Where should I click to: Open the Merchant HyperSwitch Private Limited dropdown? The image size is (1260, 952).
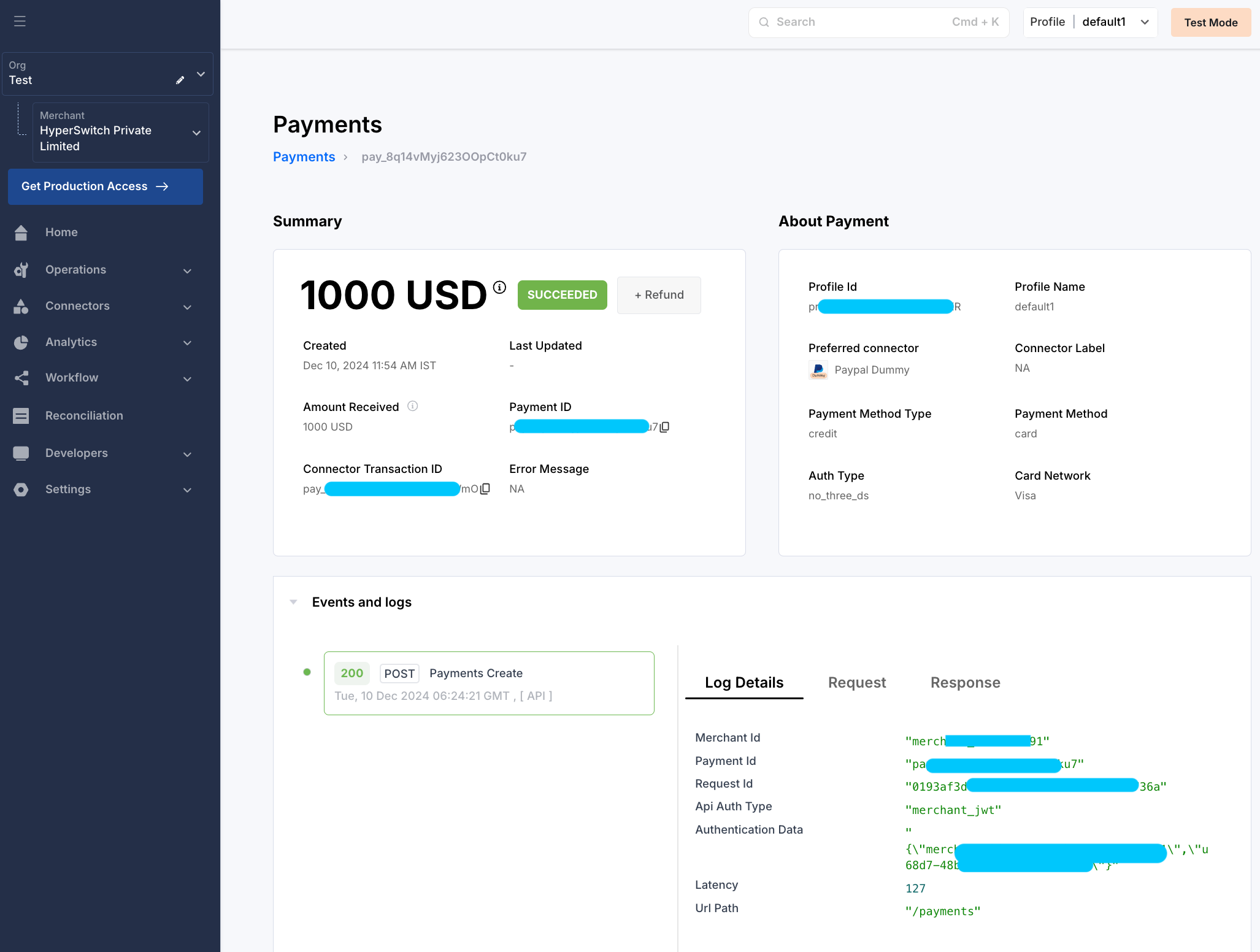[120, 132]
